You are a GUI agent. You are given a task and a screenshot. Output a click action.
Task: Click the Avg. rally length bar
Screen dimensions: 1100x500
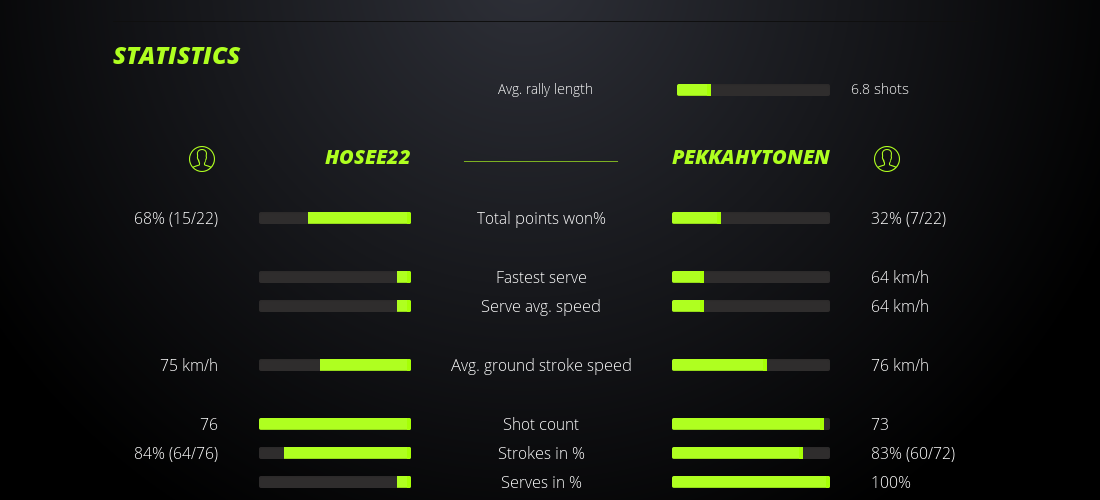coord(753,90)
